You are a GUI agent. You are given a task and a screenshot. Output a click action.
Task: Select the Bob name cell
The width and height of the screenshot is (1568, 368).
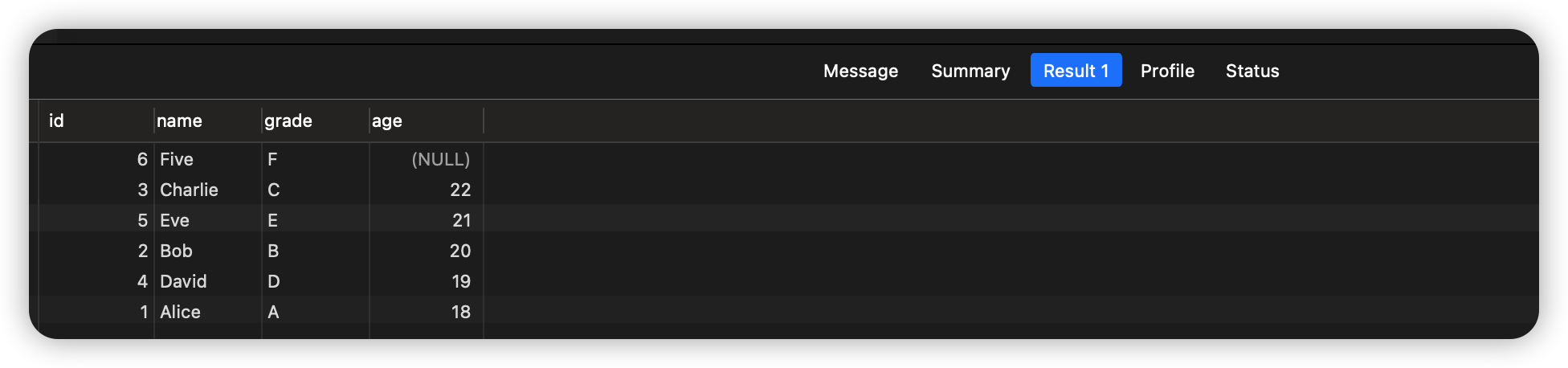click(176, 251)
